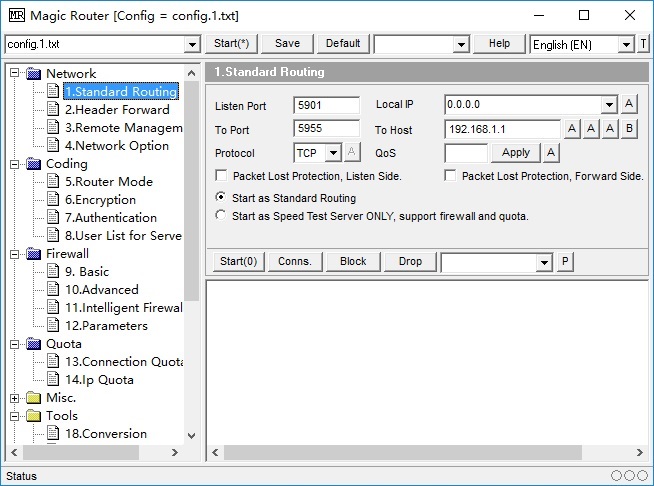Viewport: 654px width, 486px height.
Task: Click the A button next to Local IP
Action: tap(629, 104)
